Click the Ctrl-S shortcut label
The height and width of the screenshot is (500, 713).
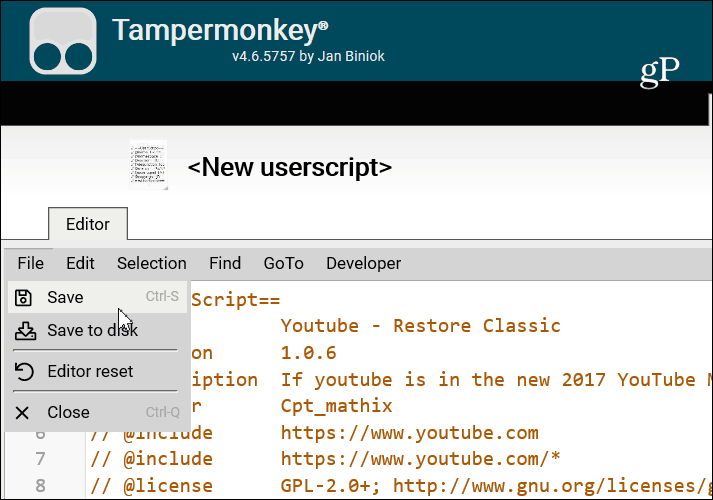pyautogui.click(x=162, y=296)
